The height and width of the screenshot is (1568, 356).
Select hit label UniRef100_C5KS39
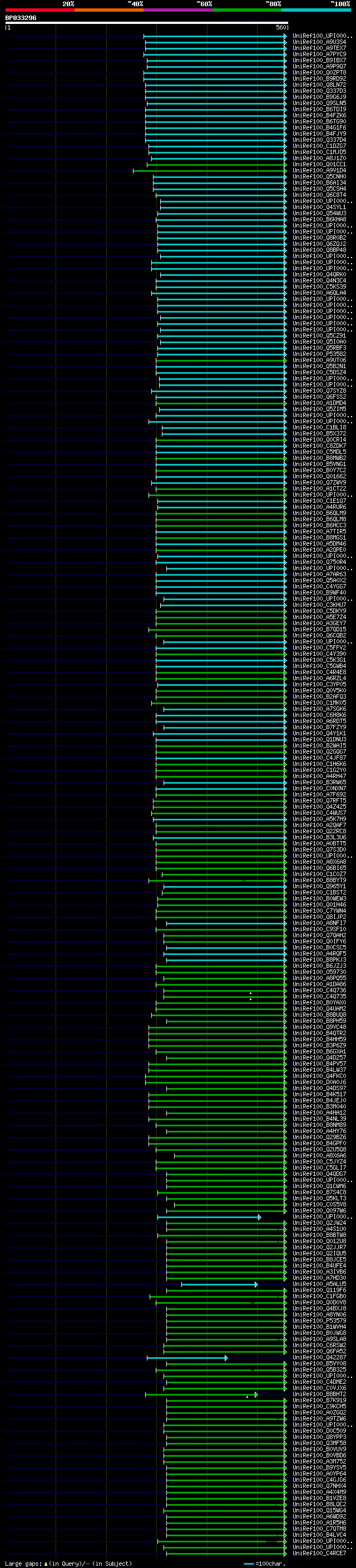[319, 288]
